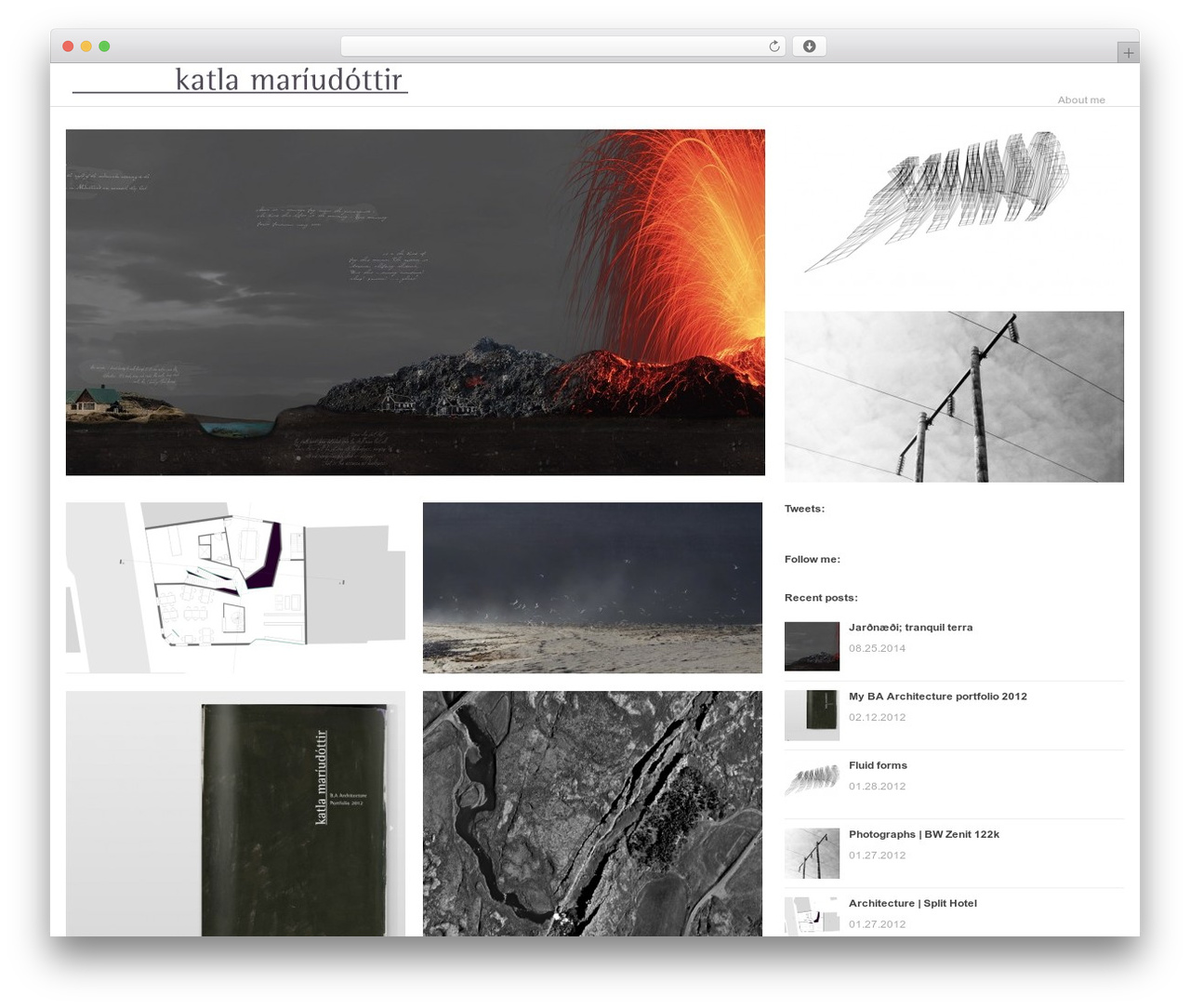1190x1008 pixels.
Task: Open the architectural floor plan image
Action: [235, 588]
